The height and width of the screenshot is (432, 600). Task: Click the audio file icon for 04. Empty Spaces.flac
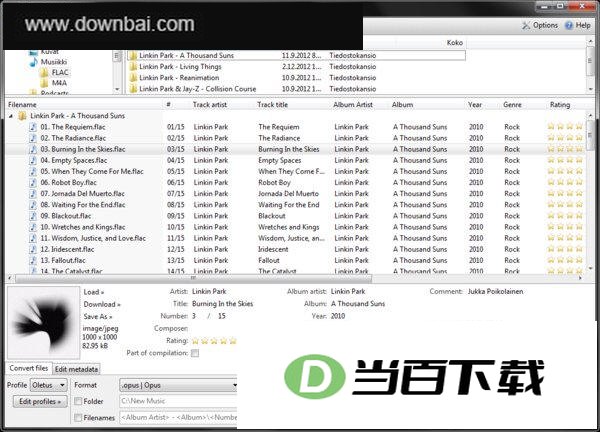[x=34, y=160]
